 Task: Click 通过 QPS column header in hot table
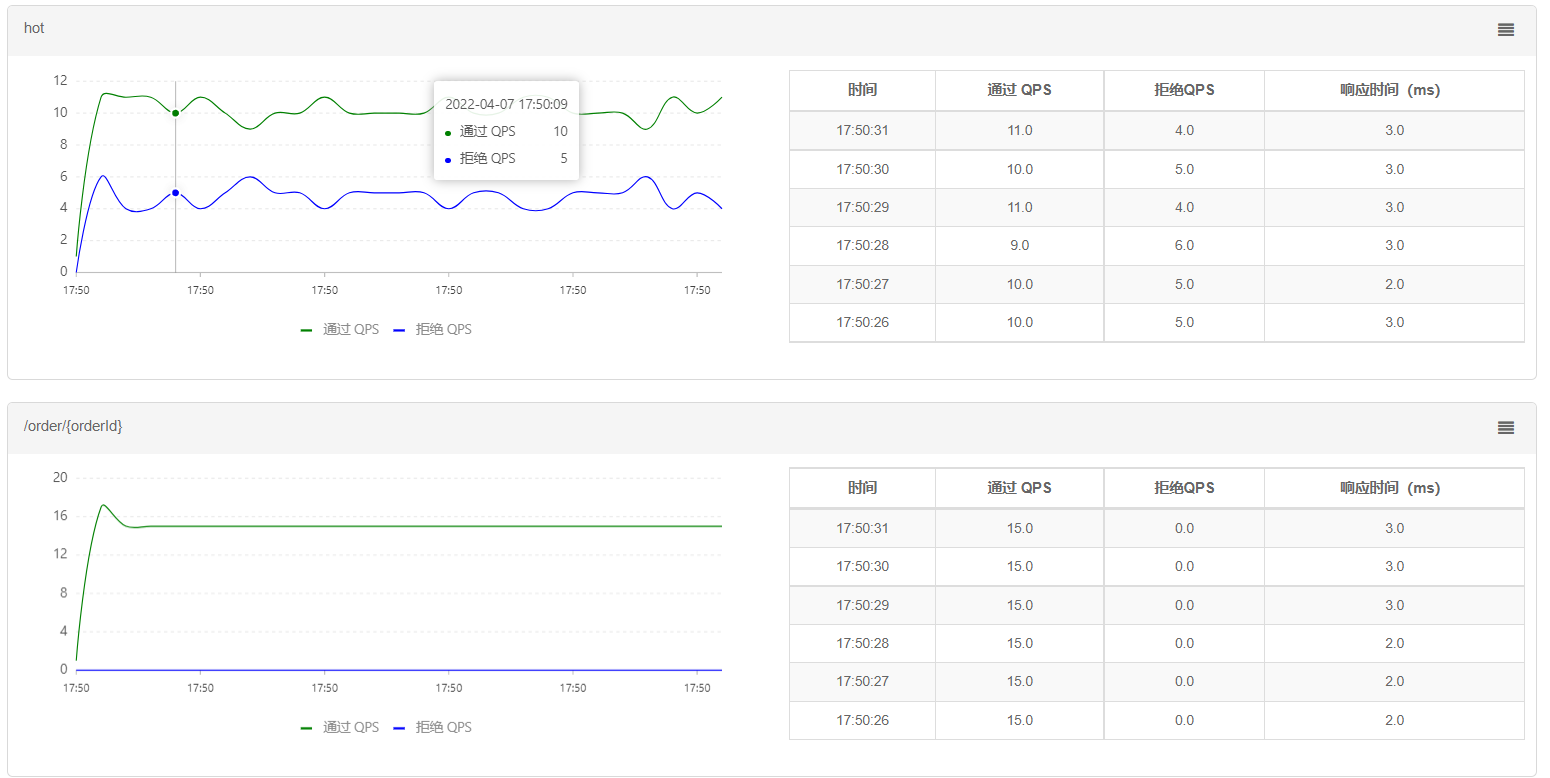1019,90
